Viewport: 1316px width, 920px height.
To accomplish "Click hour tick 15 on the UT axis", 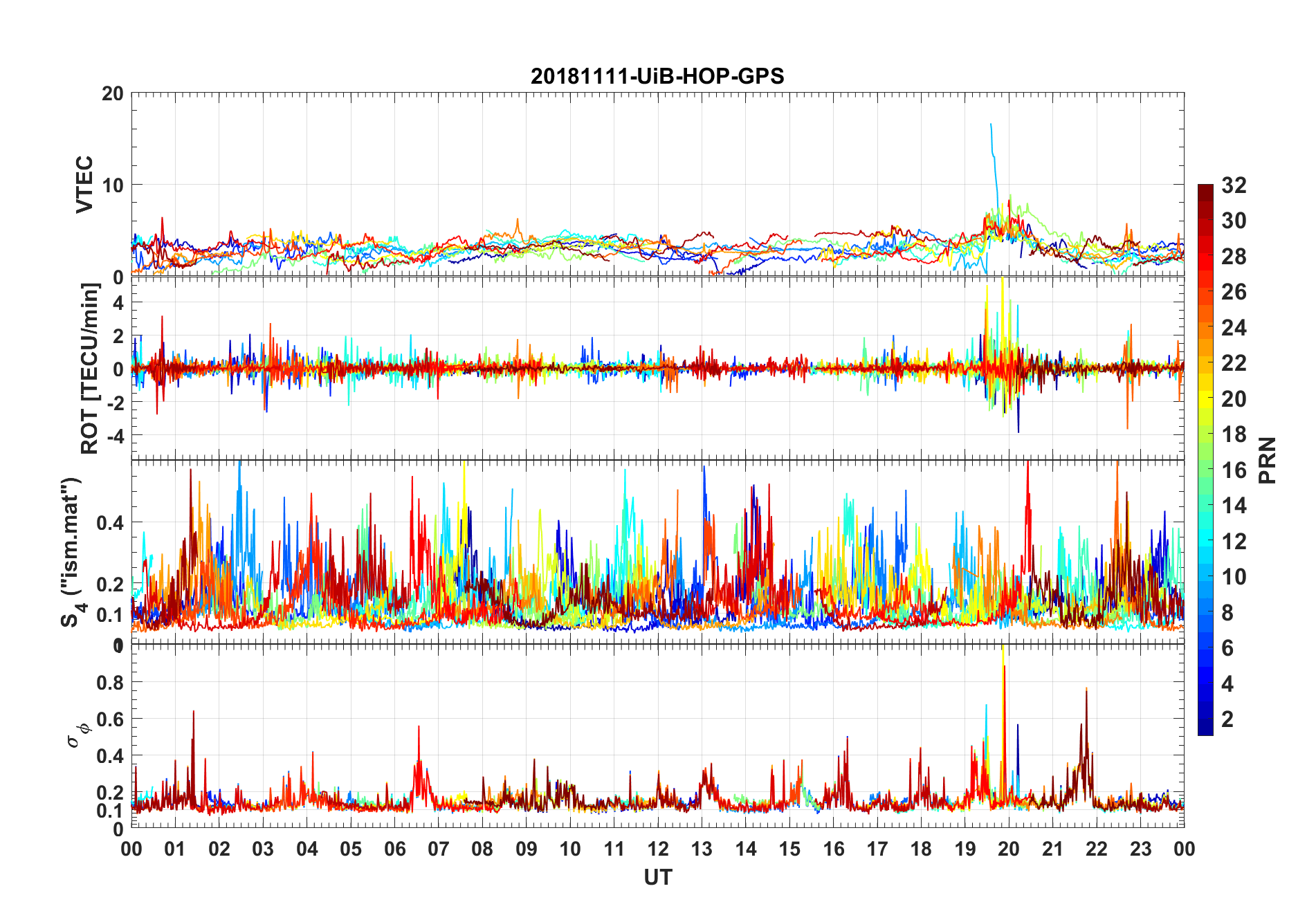I will [x=789, y=849].
